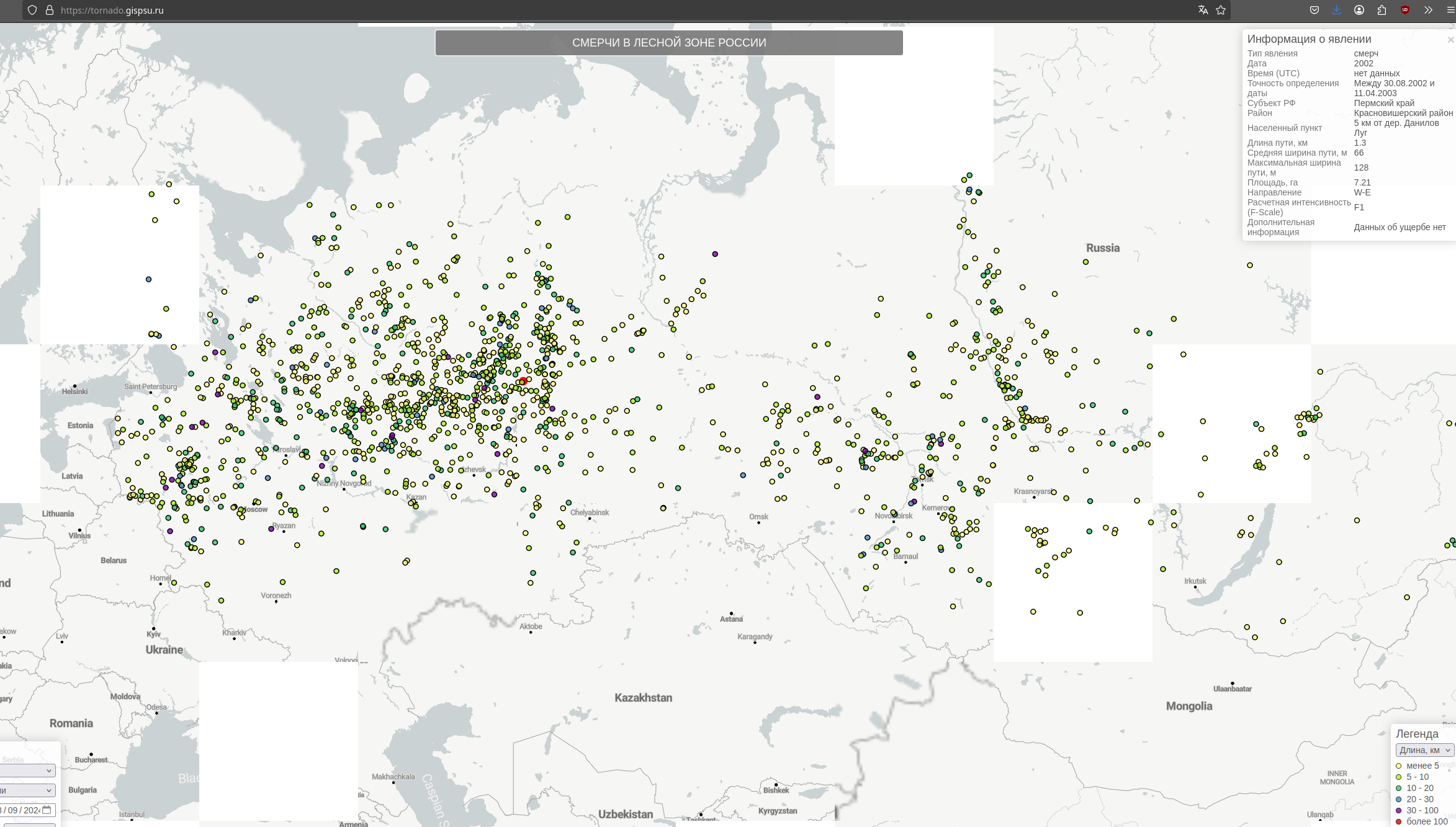Open the calendar picker in the date field
Screen dimensions: 1456x827
point(47,810)
